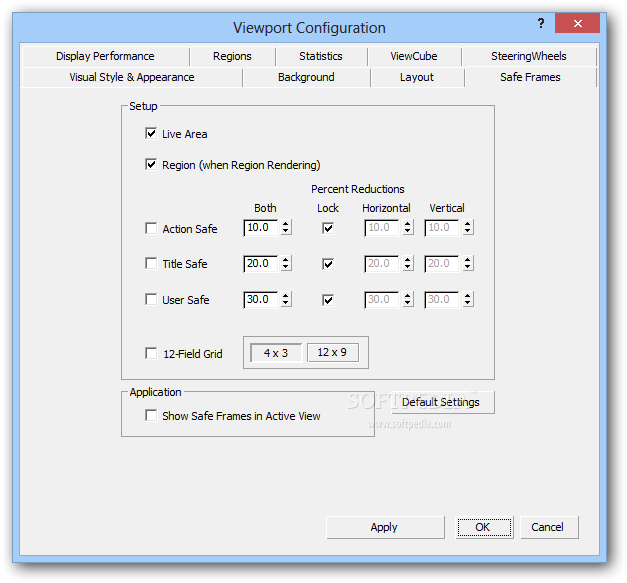Image resolution: width=627 pixels, height=583 pixels.
Task: Click the Action Safe Both value field
Action: 261,228
